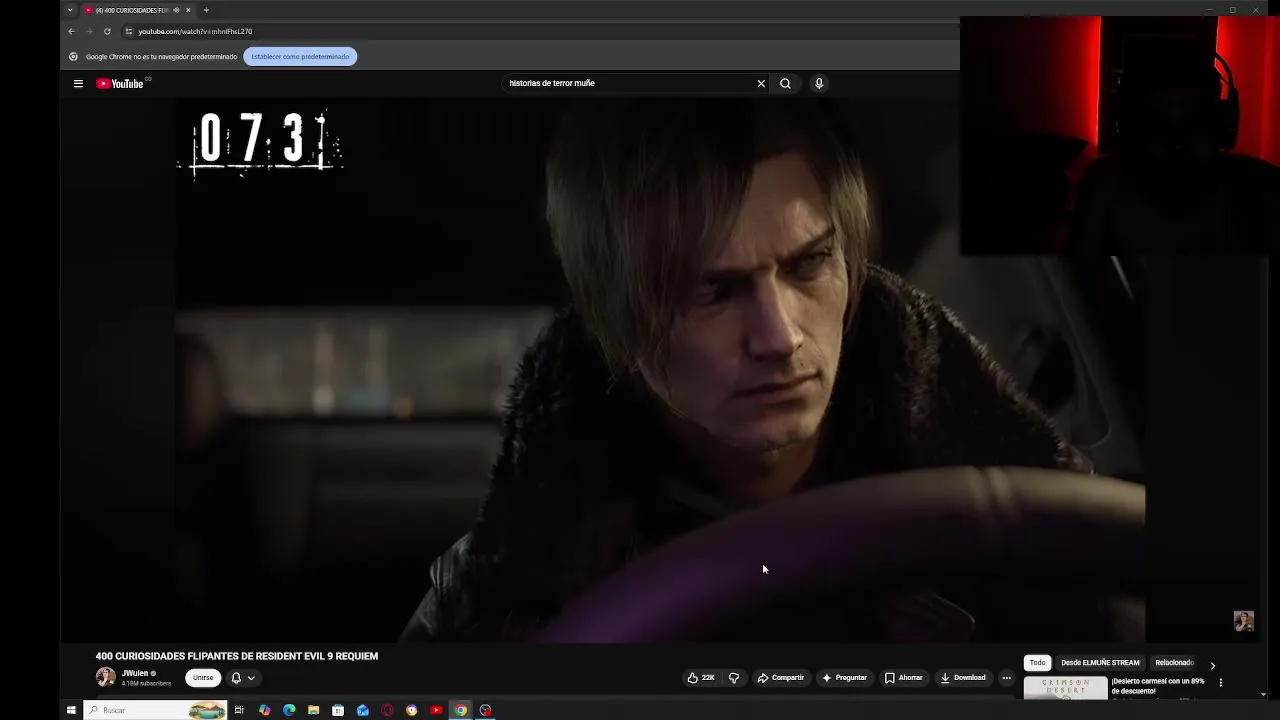The width and height of the screenshot is (1280, 720).
Task: Open a new Chrome tab
Action: click(206, 10)
